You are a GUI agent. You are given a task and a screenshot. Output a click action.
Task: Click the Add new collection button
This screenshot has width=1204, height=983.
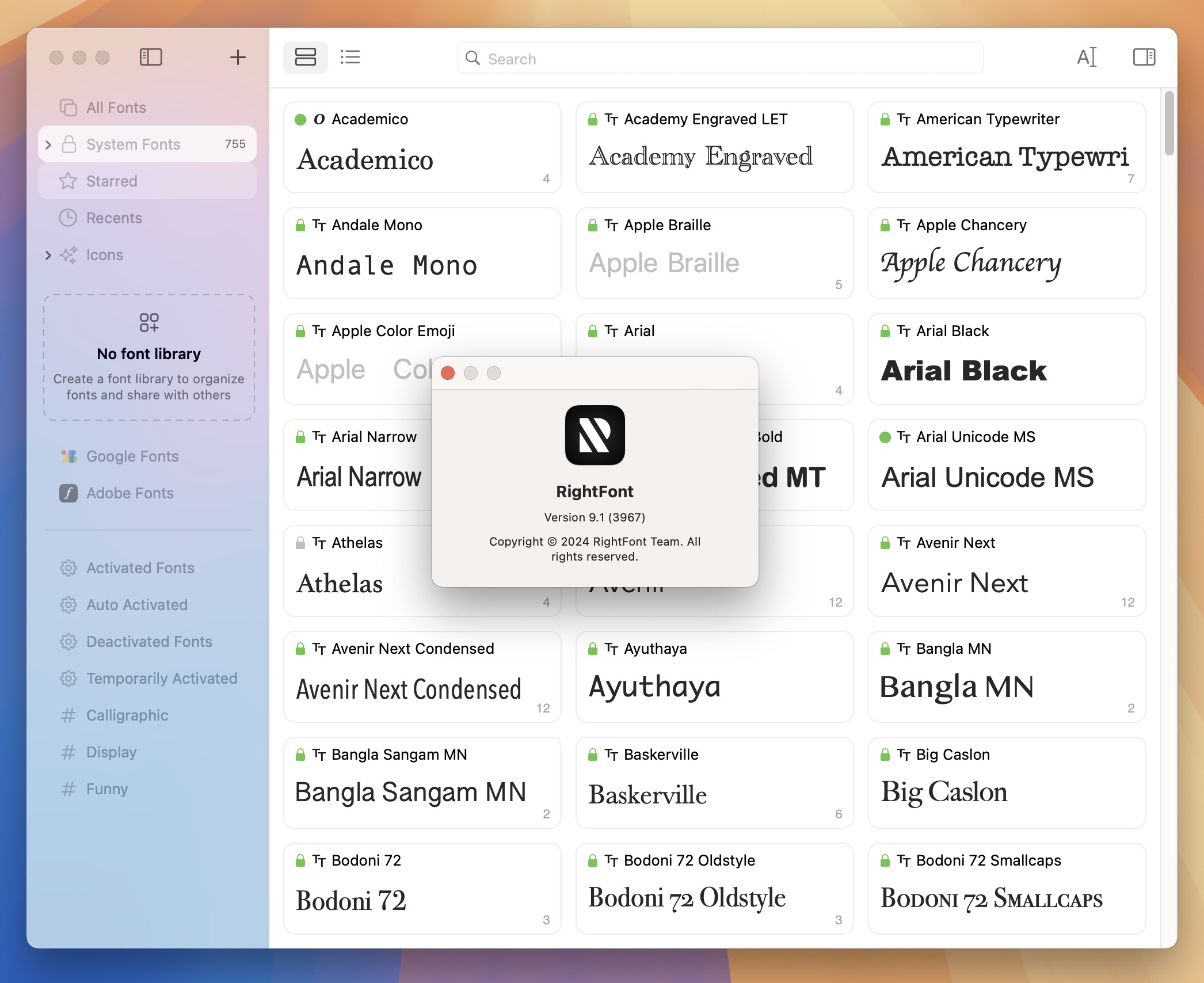237,56
